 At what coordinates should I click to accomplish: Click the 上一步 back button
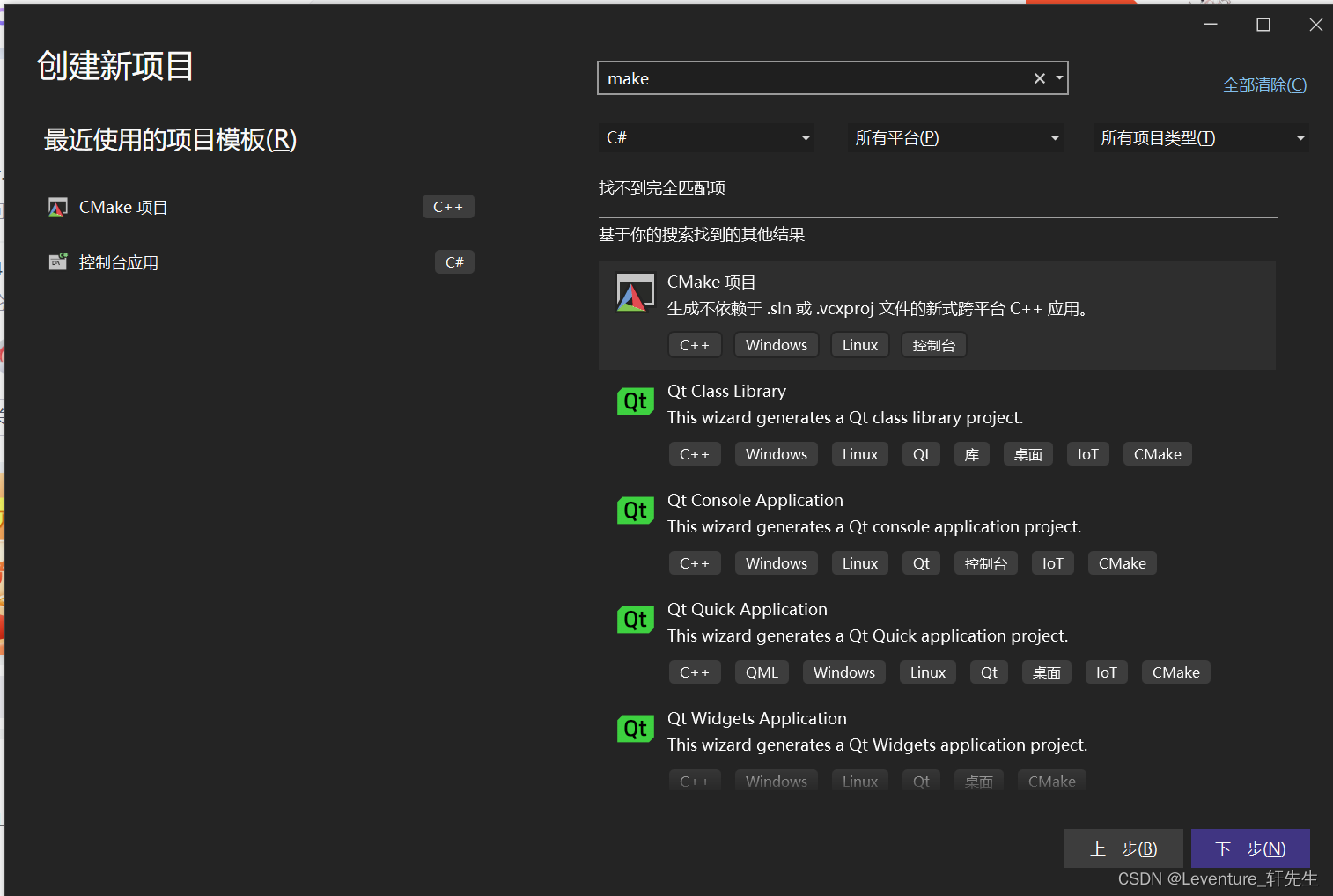(1123, 848)
